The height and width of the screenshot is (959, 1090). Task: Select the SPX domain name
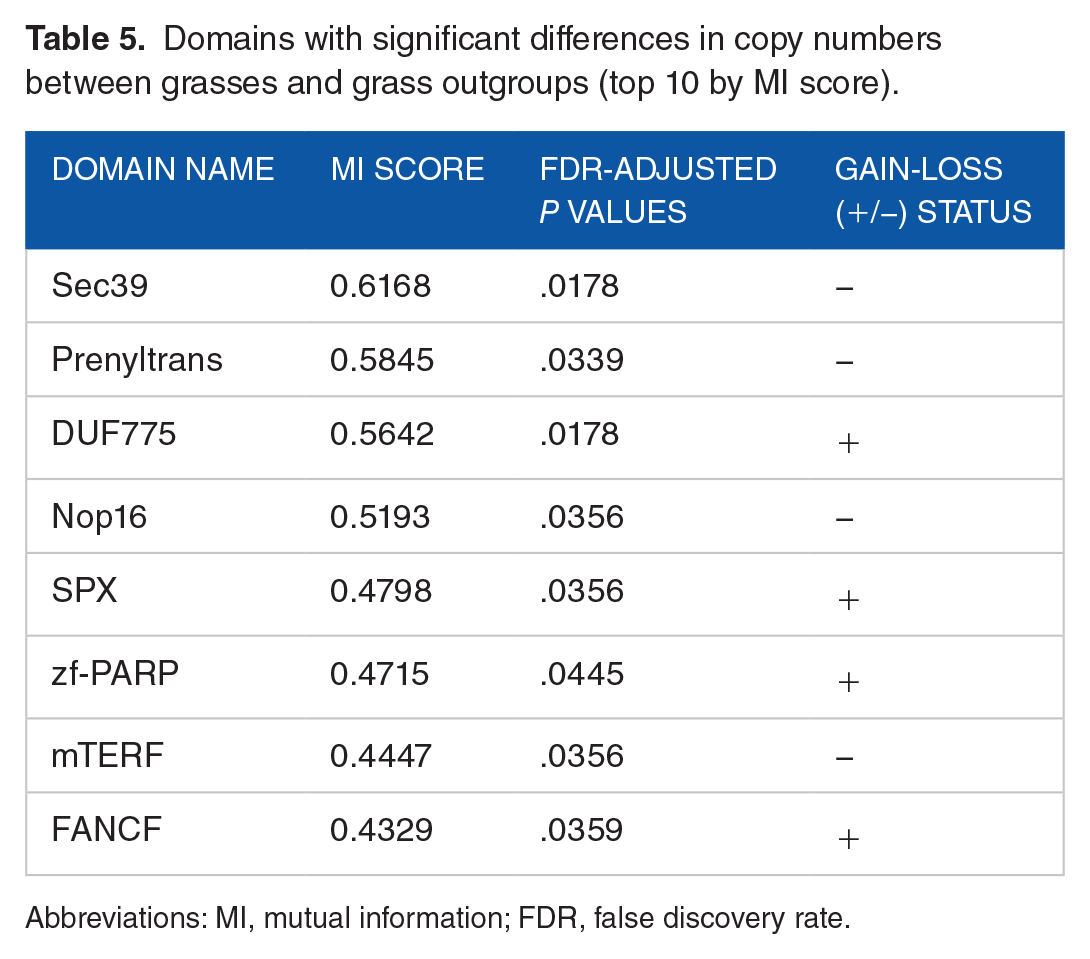[x=84, y=591]
